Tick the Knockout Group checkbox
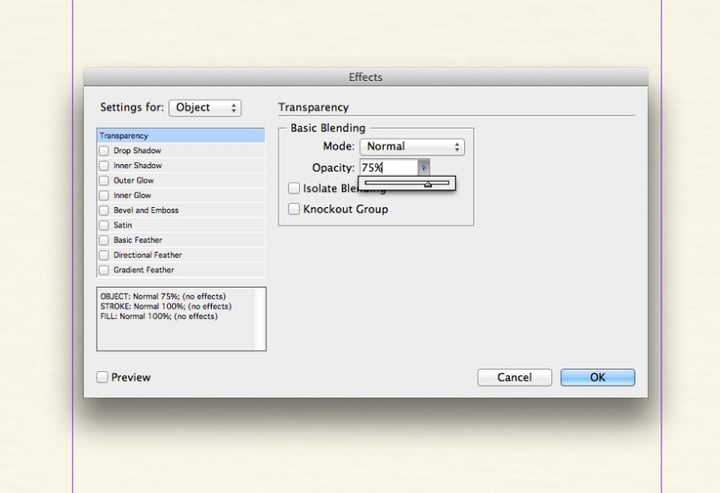Viewport: 720px width, 493px height. click(294, 209)
